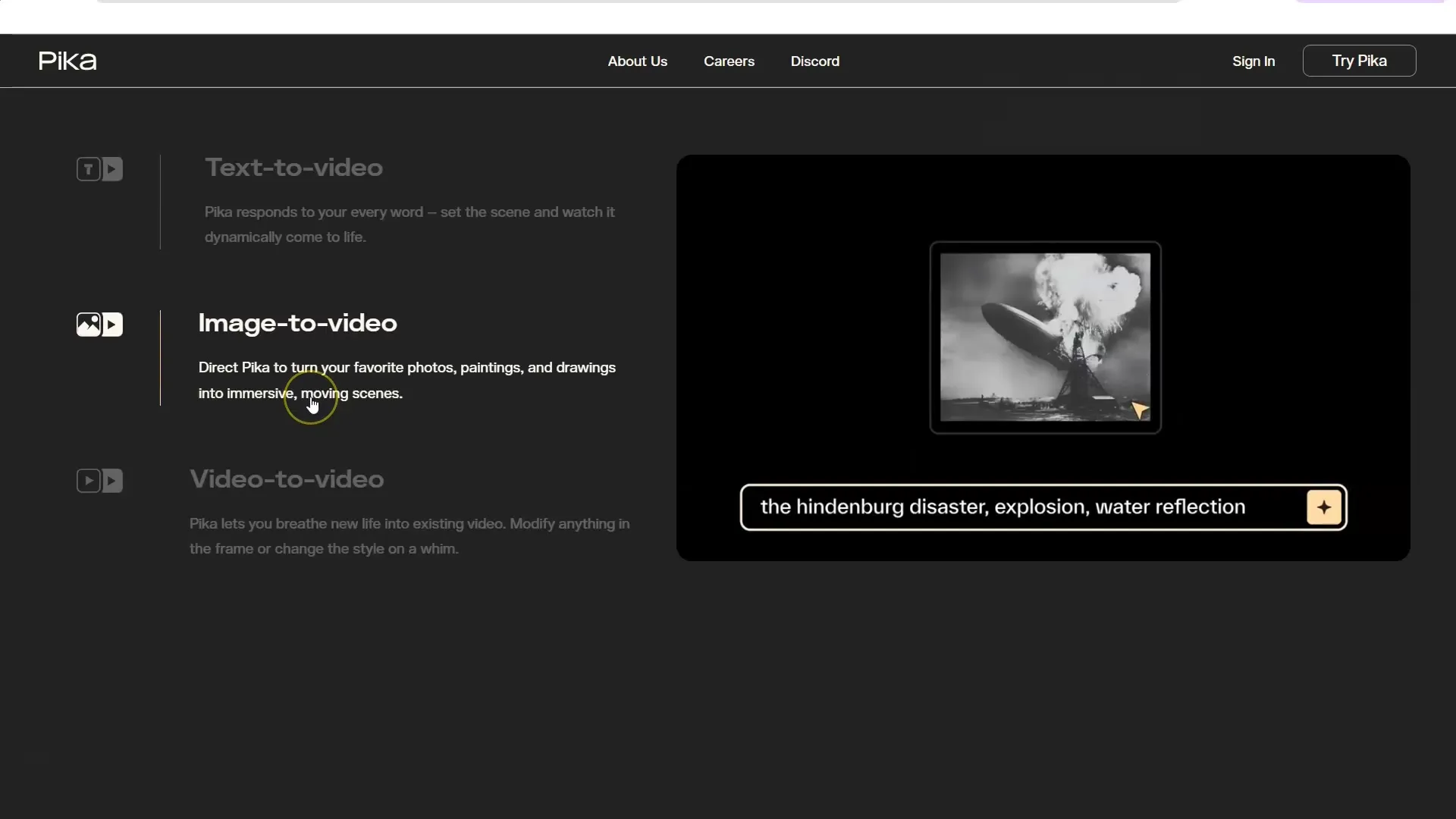1456x819 pixels.
Task: Click the text input icon in toolbar
Action: click(x=87, y=168)
